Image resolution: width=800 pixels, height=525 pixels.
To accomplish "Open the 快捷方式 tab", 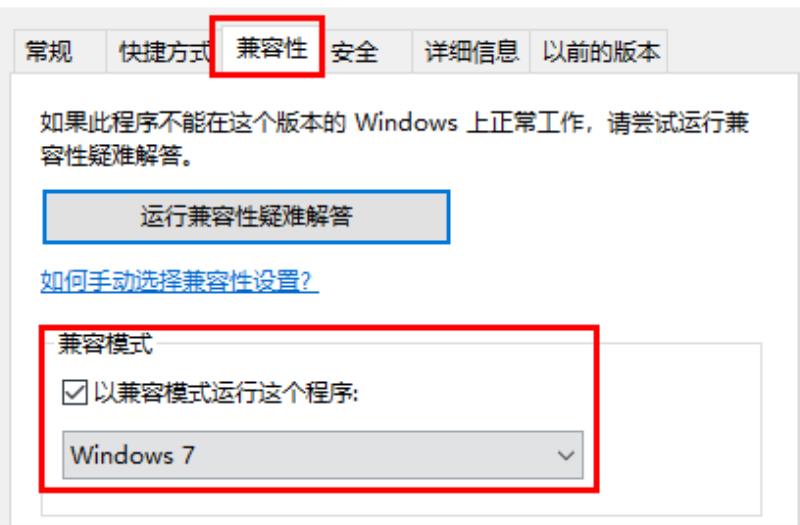I will coord(164,52).
